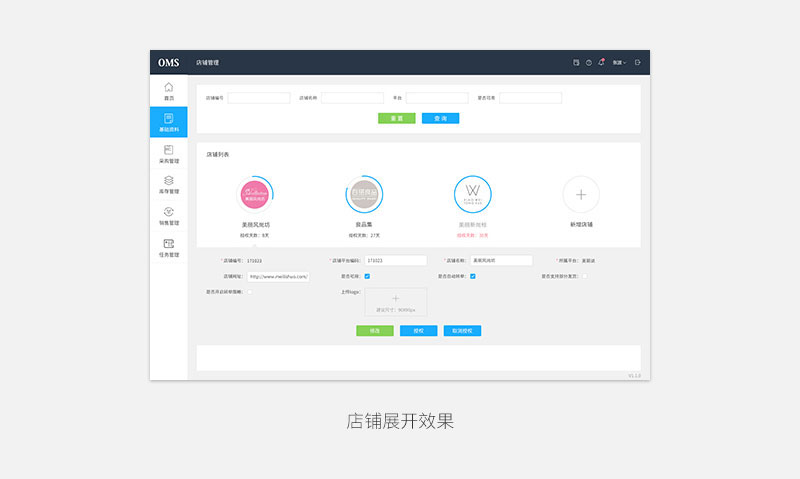Open 采购管理 in the sidebar
800x479 pixels.
pyautogui.click(x=168, y=154)
